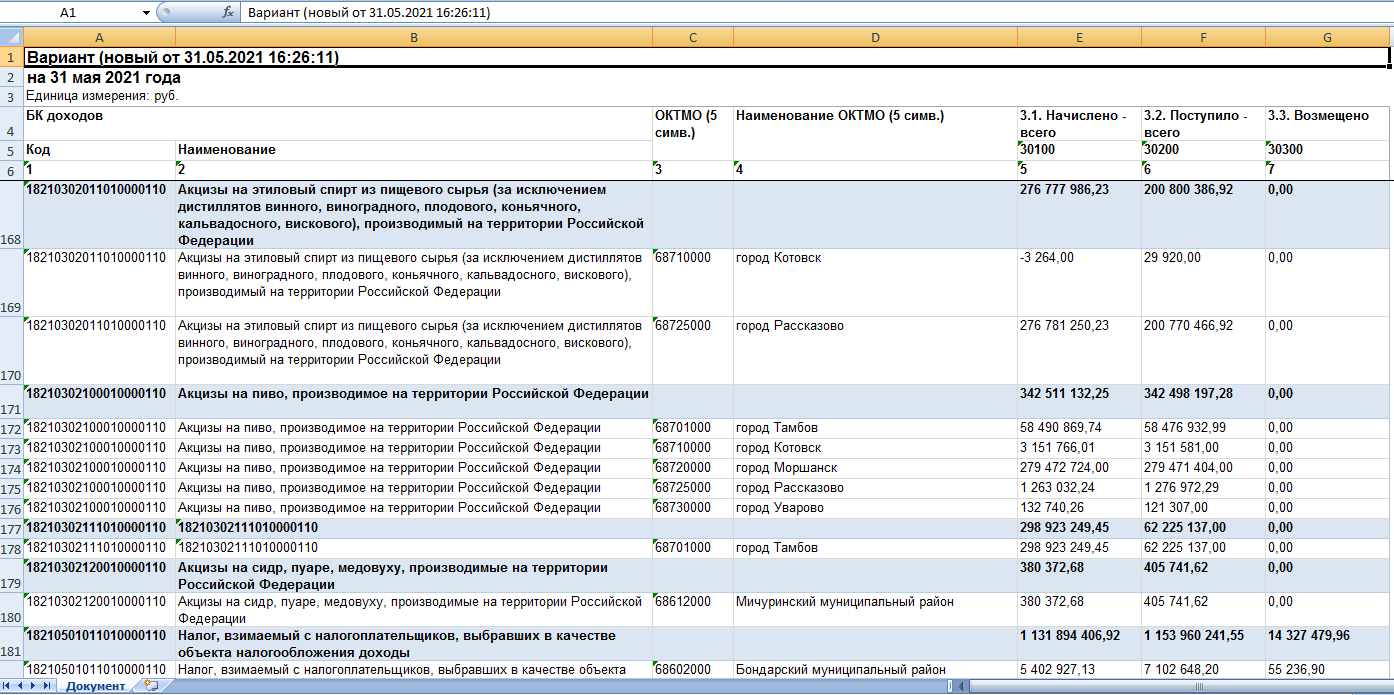Image resolution: width=1394 pixels, height=695 pixels.
Task: Go to the next sheet with navigation arrow
Action: 35,686
